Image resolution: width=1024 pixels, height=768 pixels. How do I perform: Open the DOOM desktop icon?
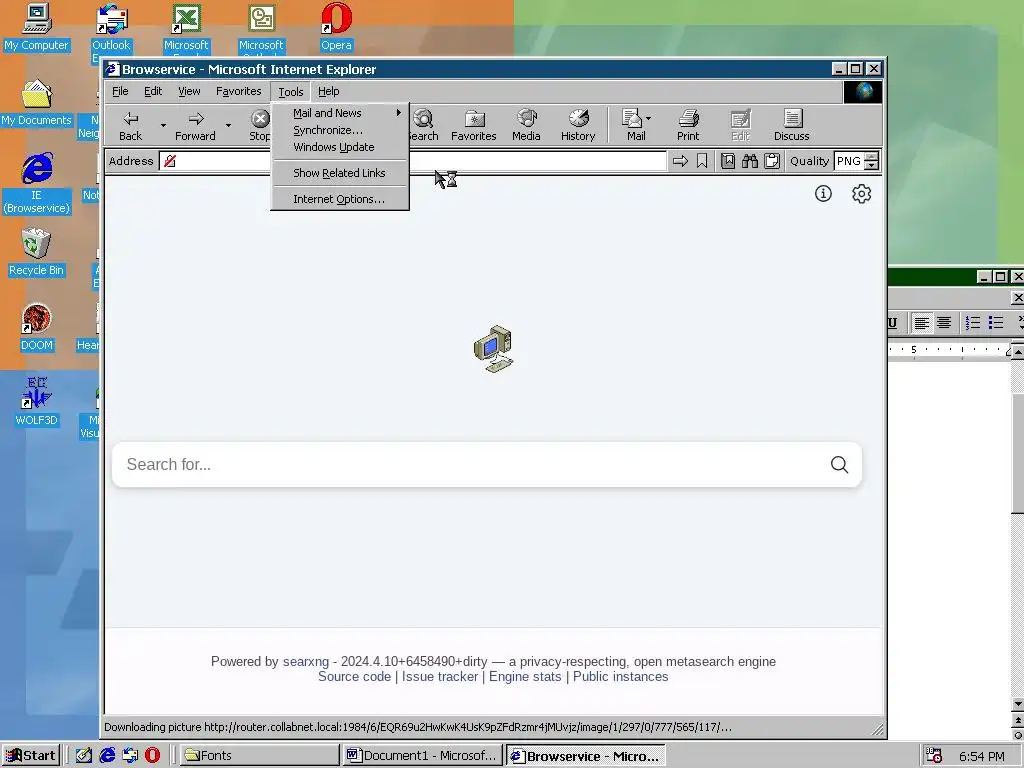click(37, 327)
